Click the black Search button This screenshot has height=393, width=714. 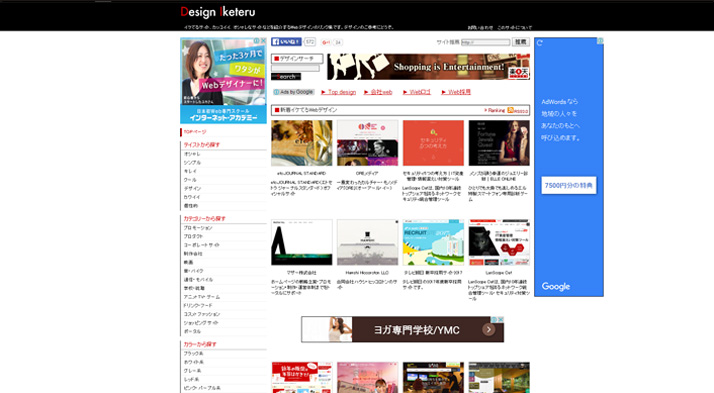coord(286,77)
